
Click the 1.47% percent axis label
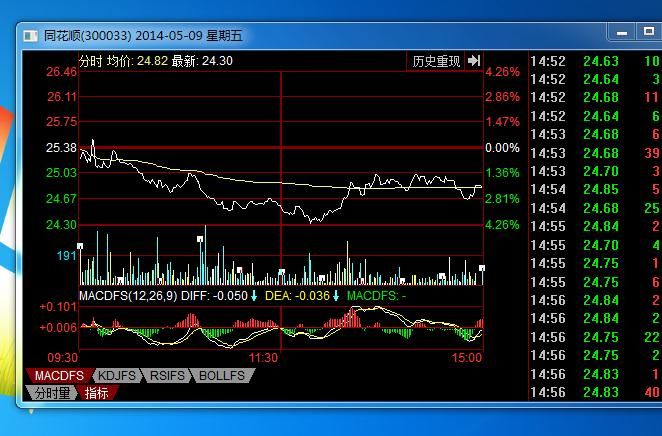[502, 122]
